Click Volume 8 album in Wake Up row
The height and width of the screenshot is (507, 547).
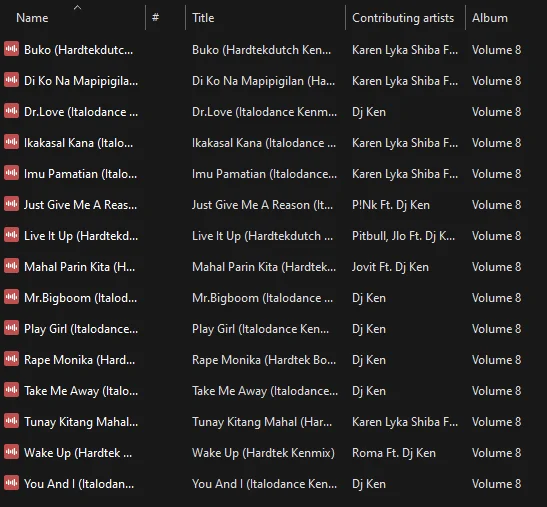(496, 453)
